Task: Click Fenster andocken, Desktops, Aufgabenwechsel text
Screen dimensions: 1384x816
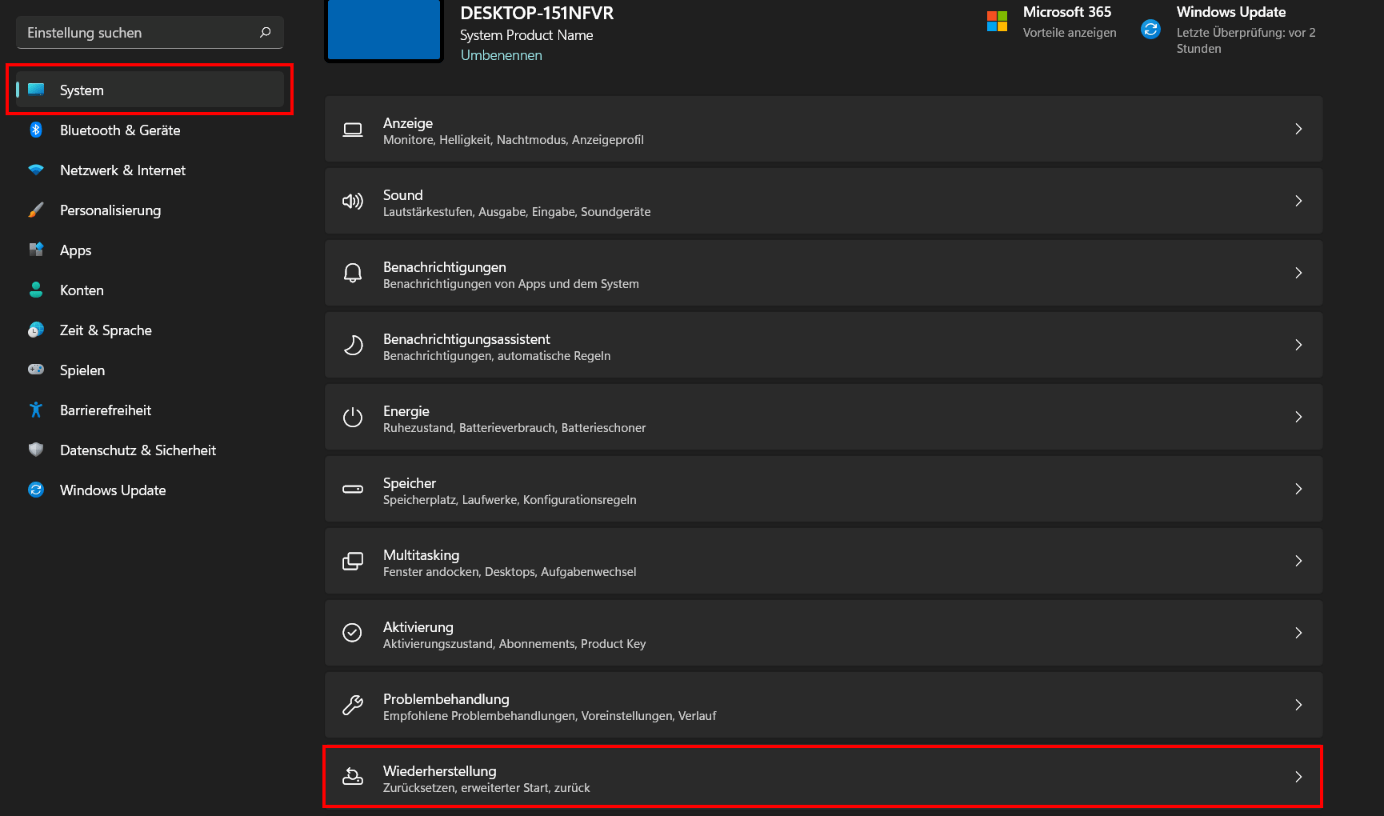Action: pyautogui.click(x=510, y=572)
